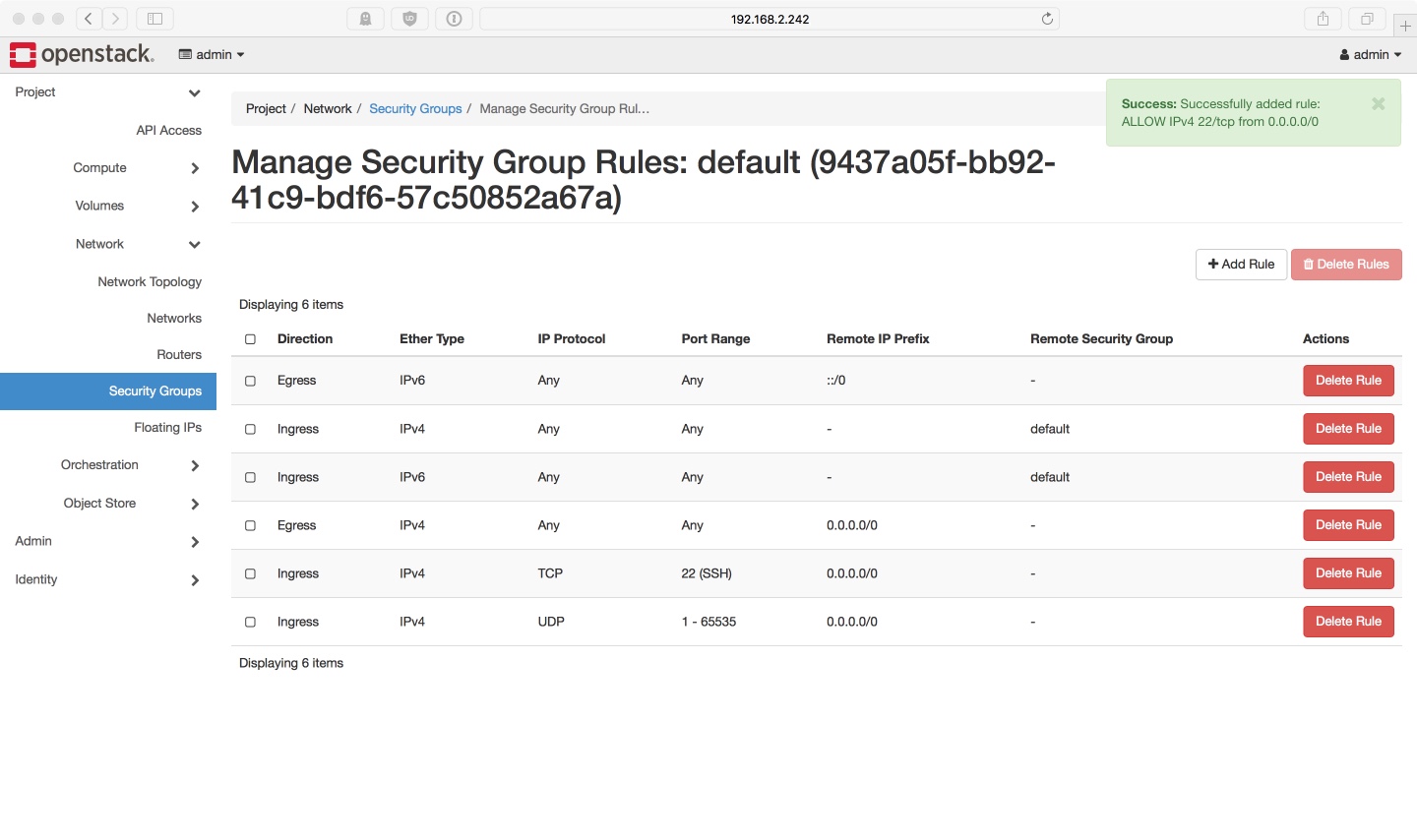Open Floating IPs in sidebar
The image size is (1417, 840).
[167, 428]
